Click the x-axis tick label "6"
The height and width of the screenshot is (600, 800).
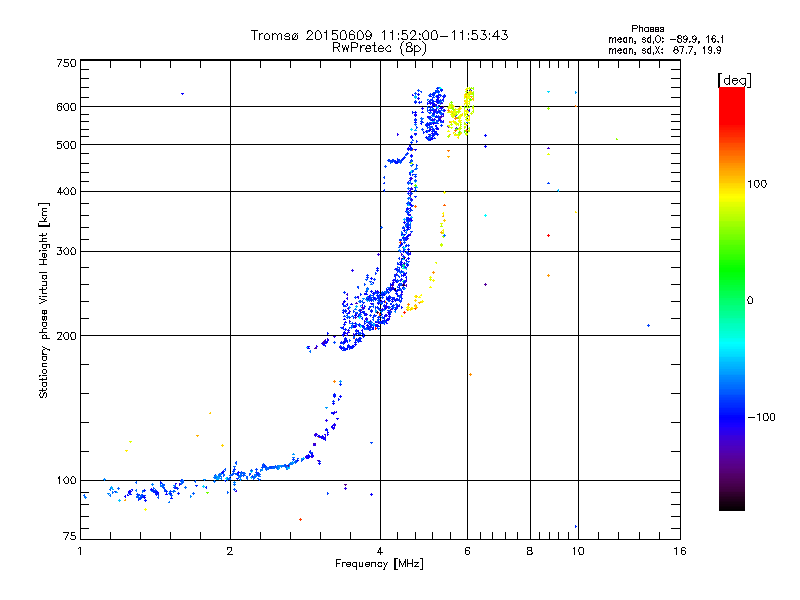(x=467, y=551)
